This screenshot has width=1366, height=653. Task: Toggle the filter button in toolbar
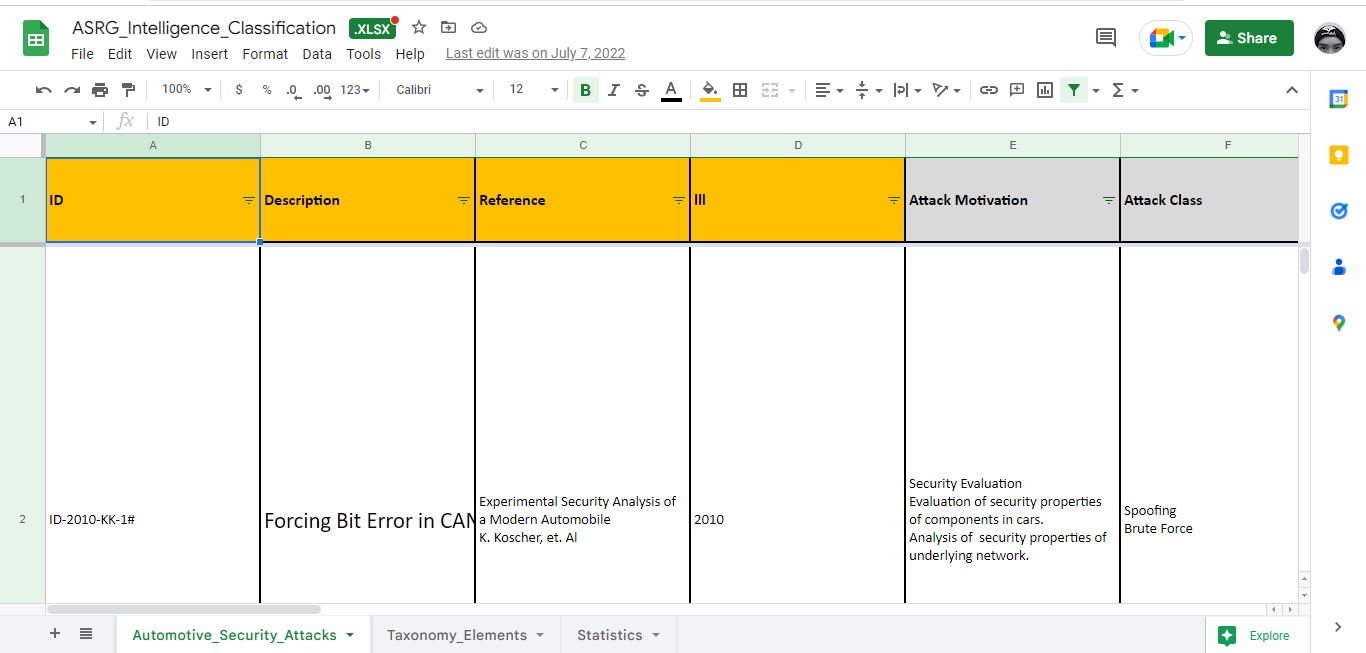[1073, 90]
